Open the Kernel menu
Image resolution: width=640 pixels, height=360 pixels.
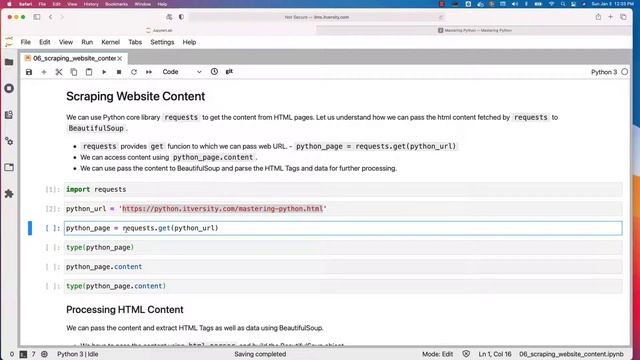tap(110, 42)
